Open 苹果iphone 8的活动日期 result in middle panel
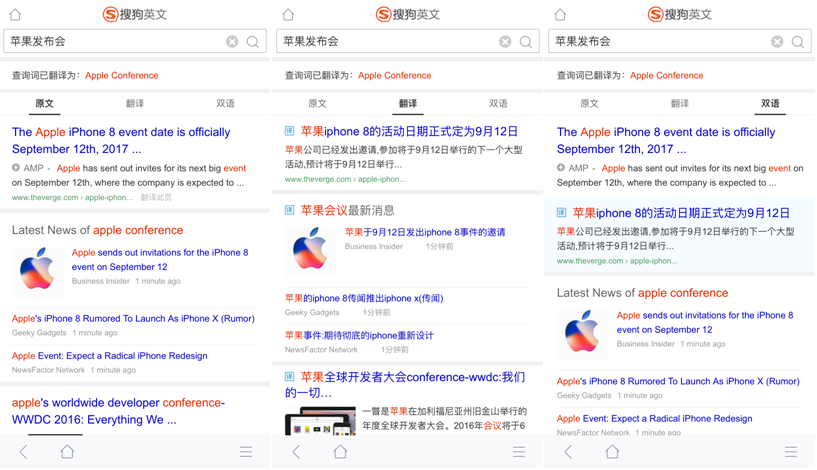The width and height of the screenshot is (817, 470). (x=409, y=131)
